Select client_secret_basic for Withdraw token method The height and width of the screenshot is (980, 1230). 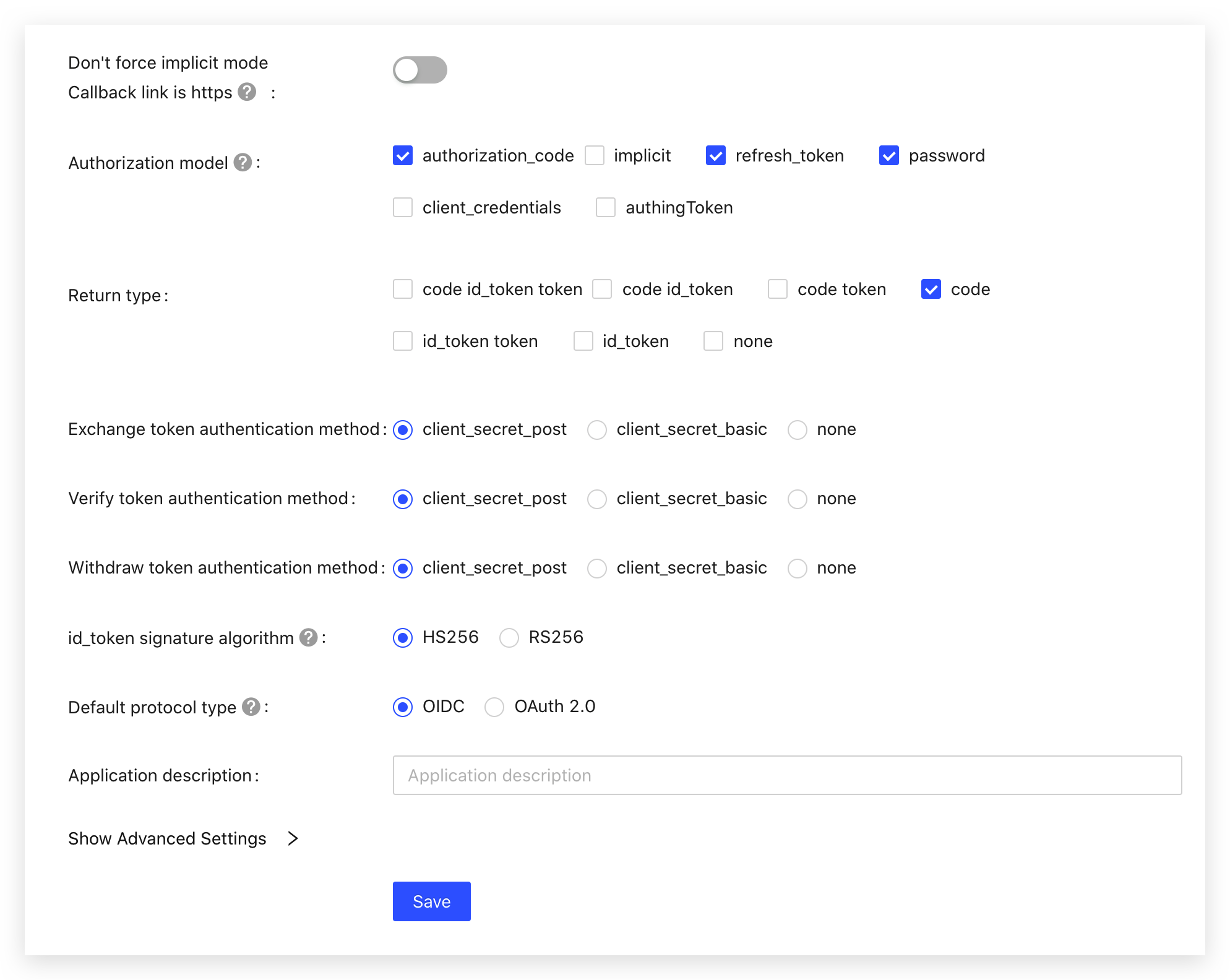coord(597,569)
